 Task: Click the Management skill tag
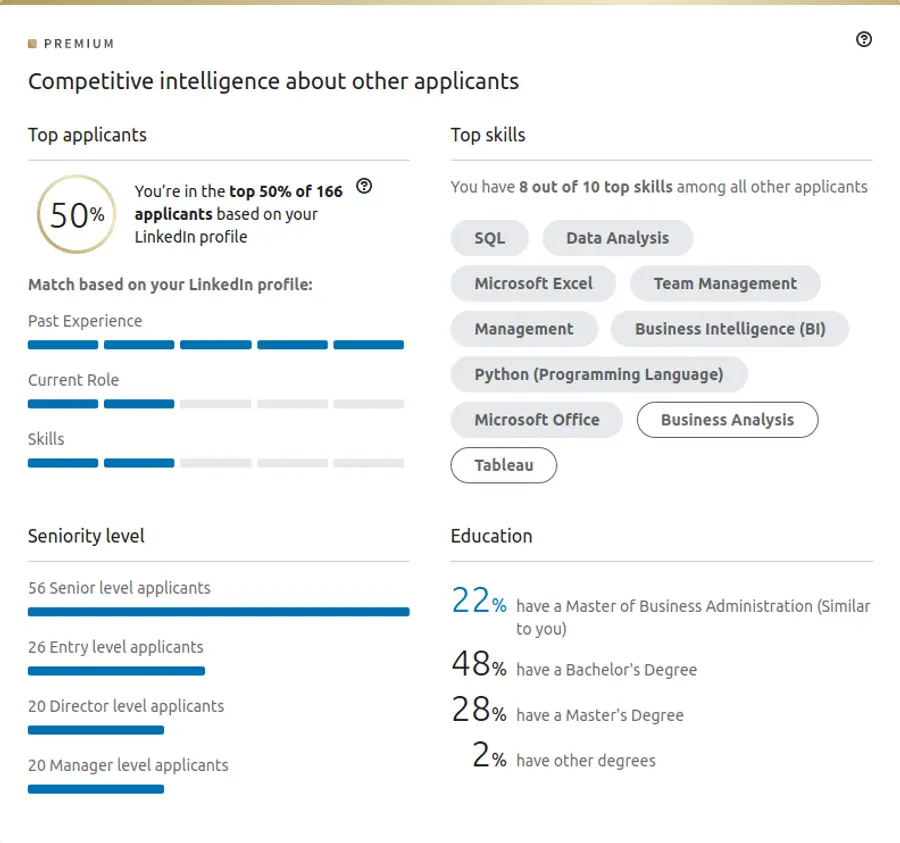524,329
